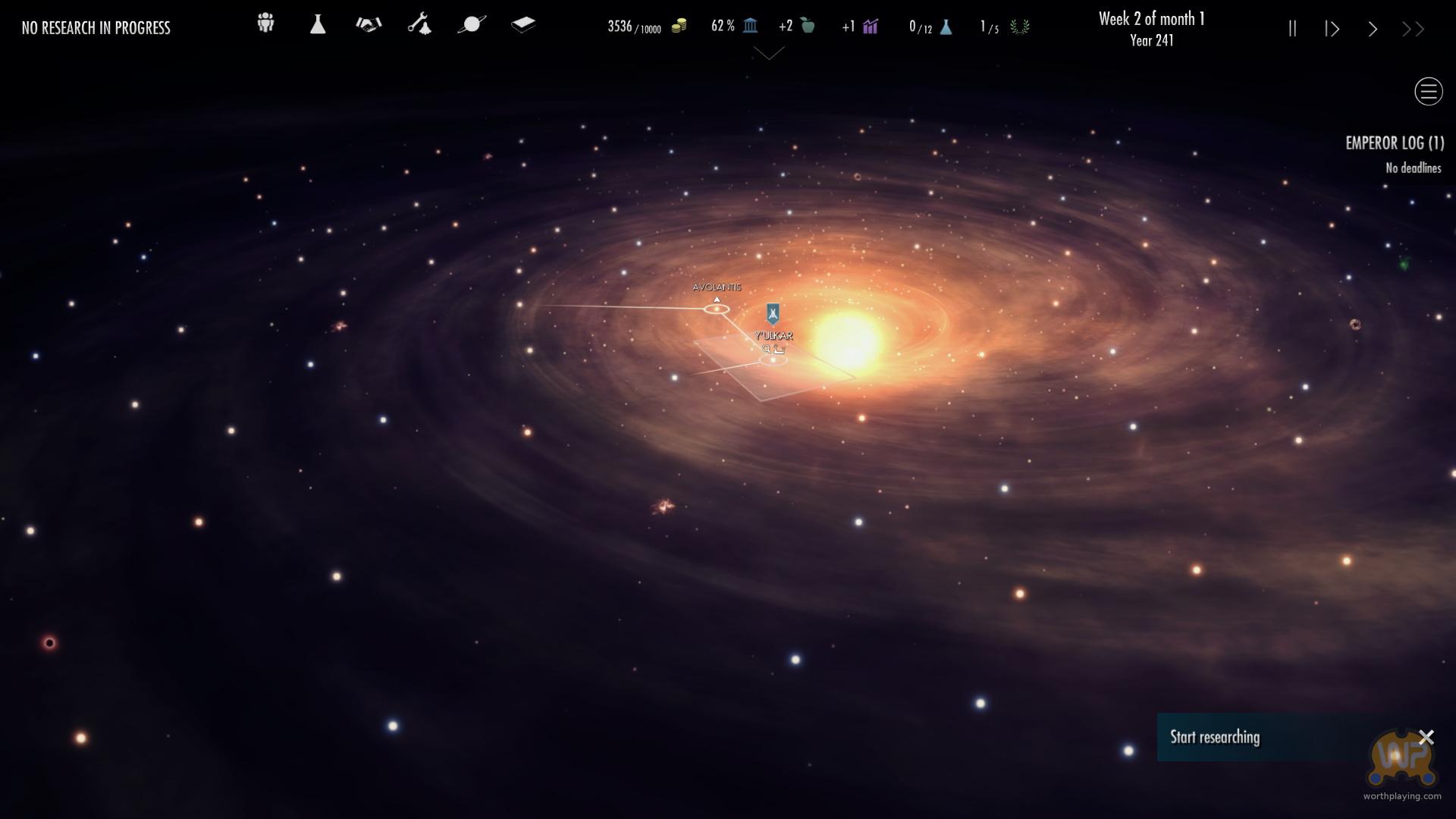Click the purple growth chart icon
The height and width of the screenshot is (819, 1456).
tap(870, 27)
